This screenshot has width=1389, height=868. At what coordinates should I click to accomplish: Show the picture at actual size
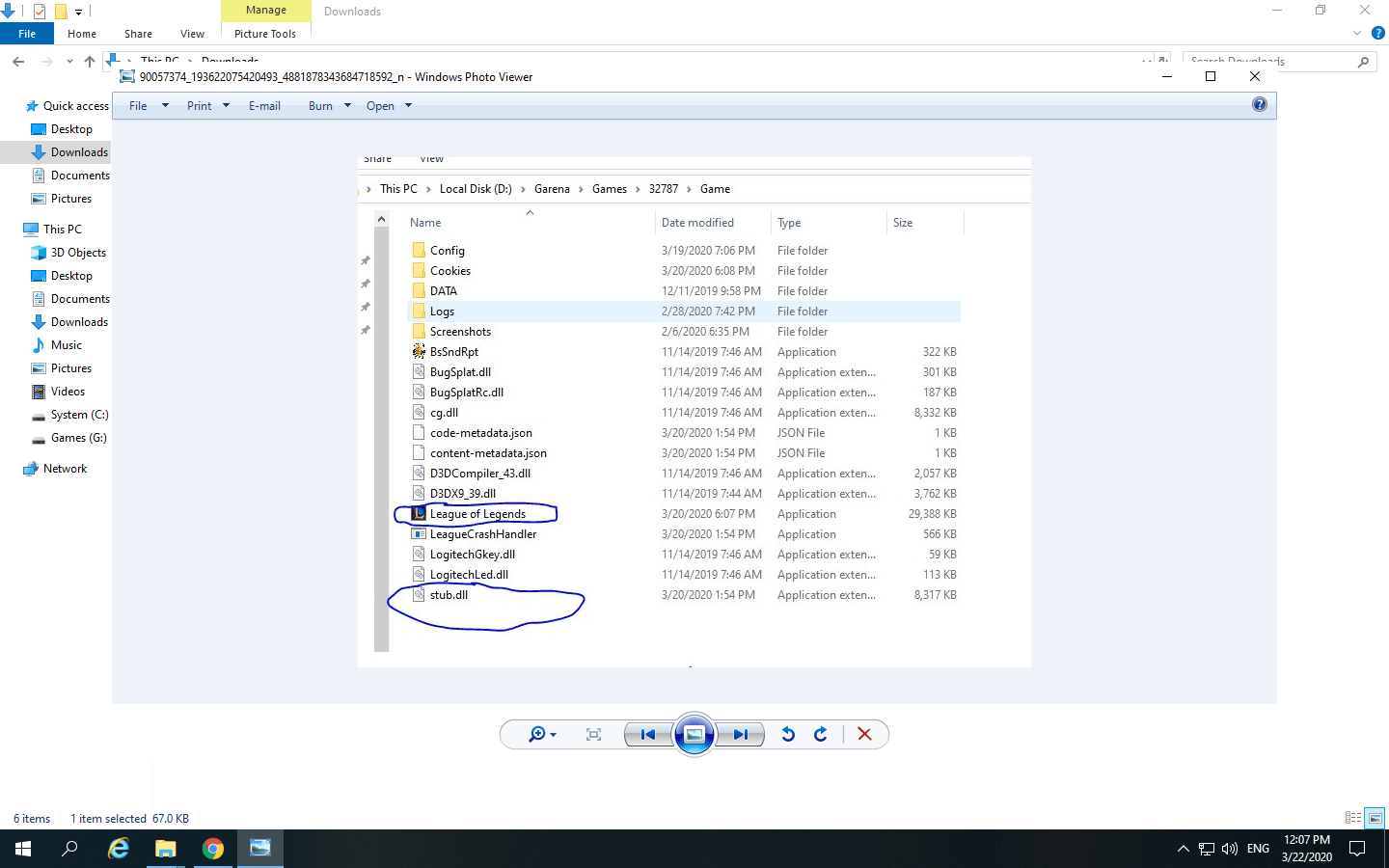tap(593, 735)
